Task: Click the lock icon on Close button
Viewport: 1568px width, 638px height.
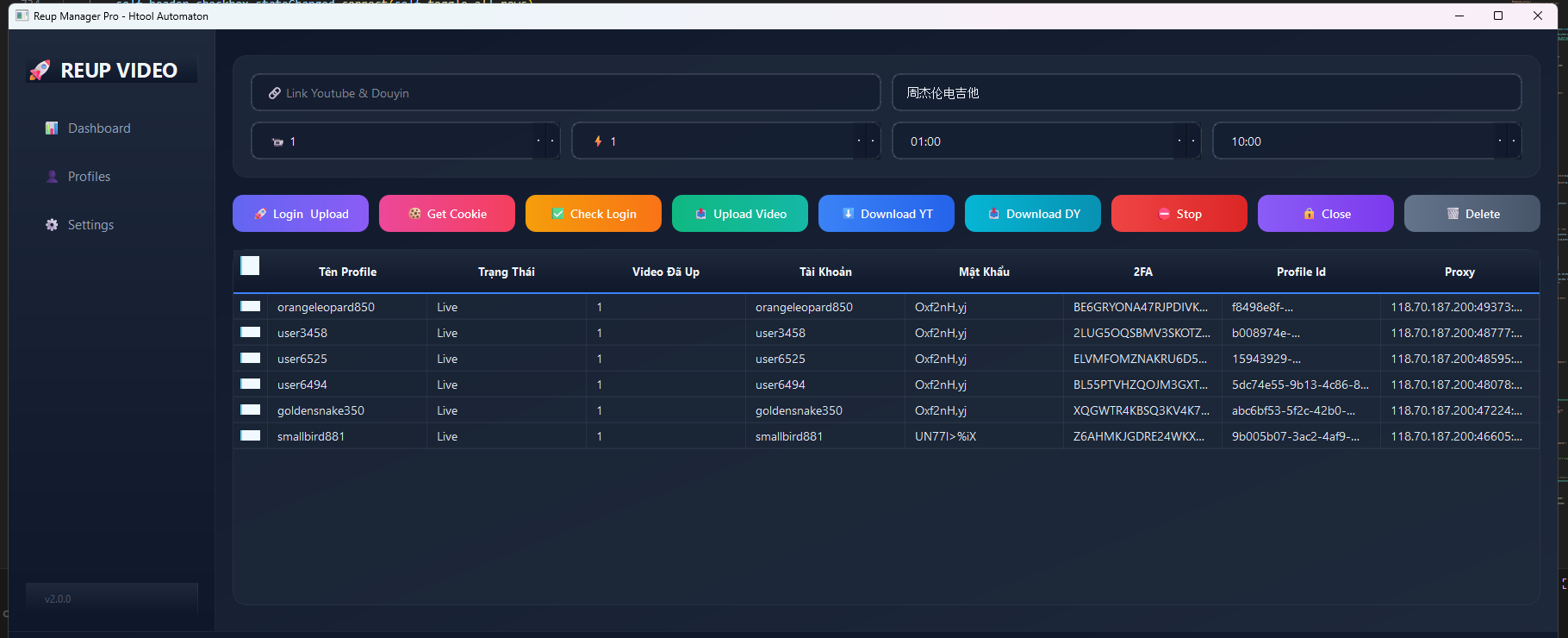Action: coord(1309,214)
